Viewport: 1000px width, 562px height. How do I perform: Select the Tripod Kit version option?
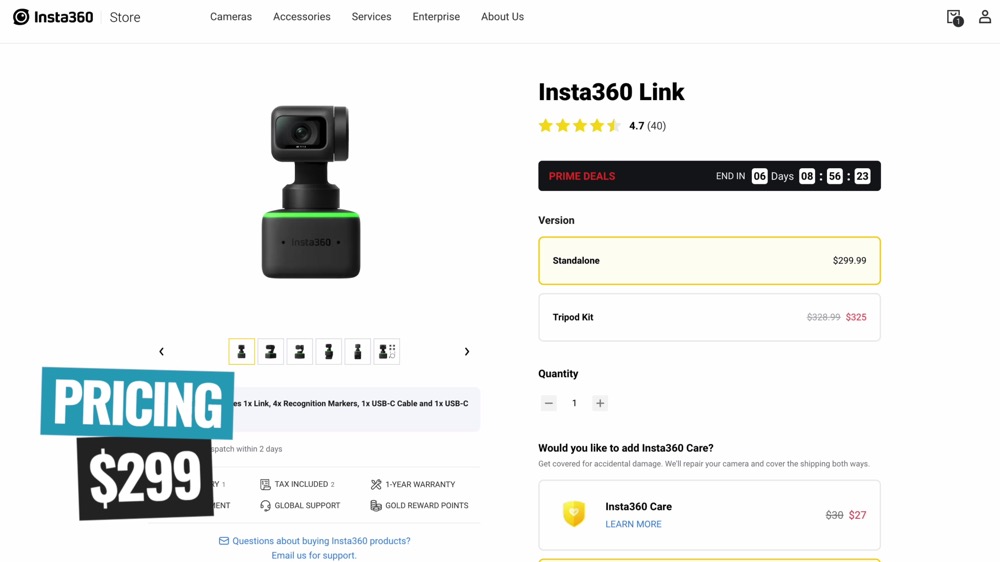click(x=709, y=317)
